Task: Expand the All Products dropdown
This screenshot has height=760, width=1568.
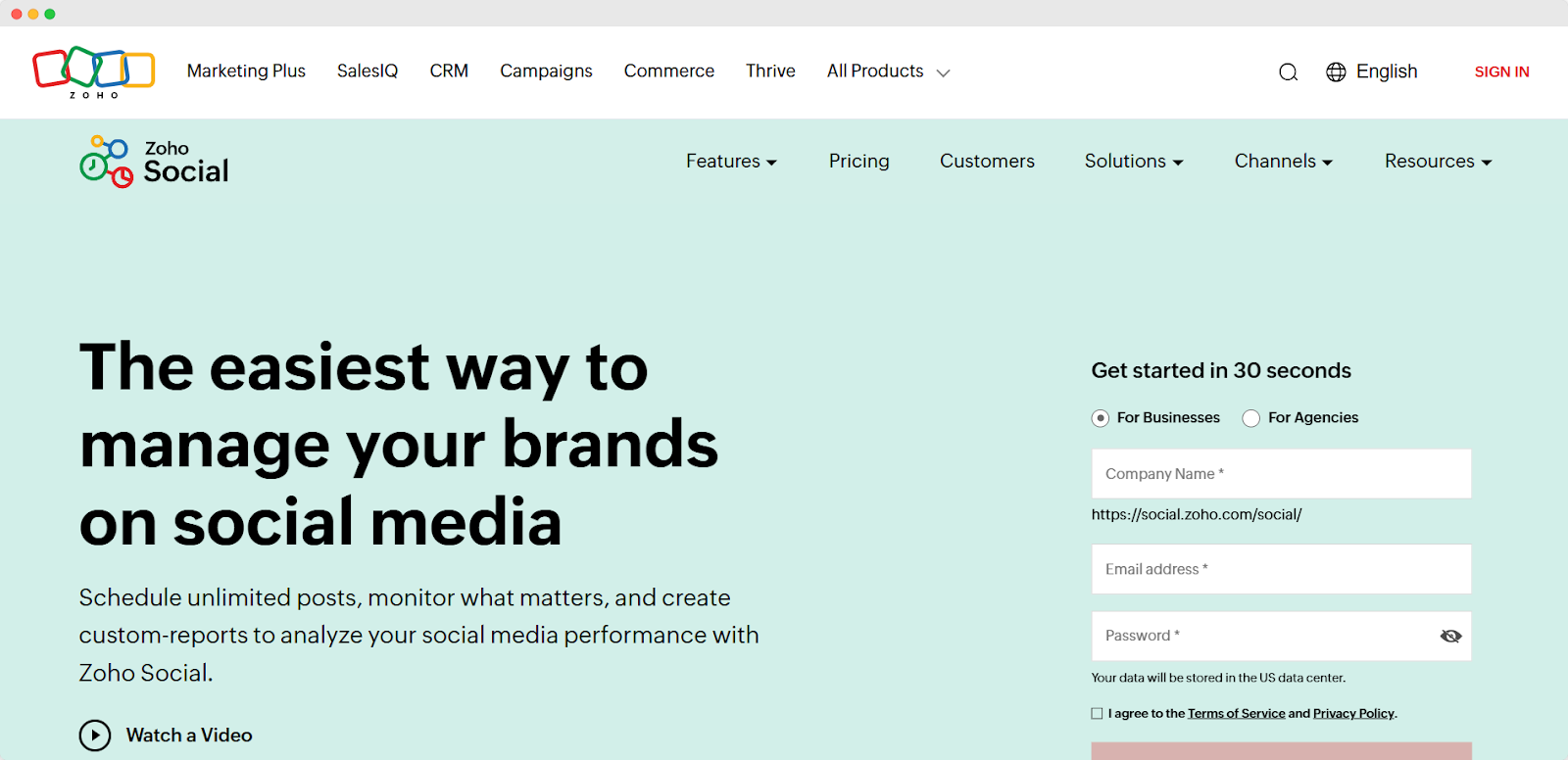Action: click(x=888, y=71)
